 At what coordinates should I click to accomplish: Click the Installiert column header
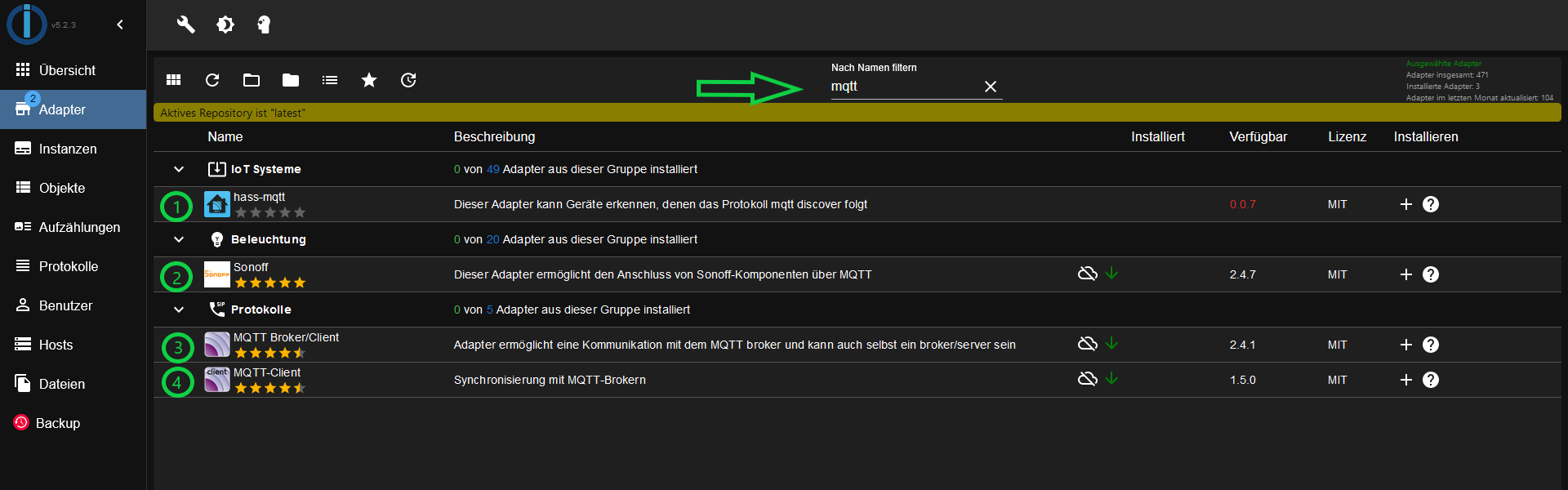point(1158,137)
